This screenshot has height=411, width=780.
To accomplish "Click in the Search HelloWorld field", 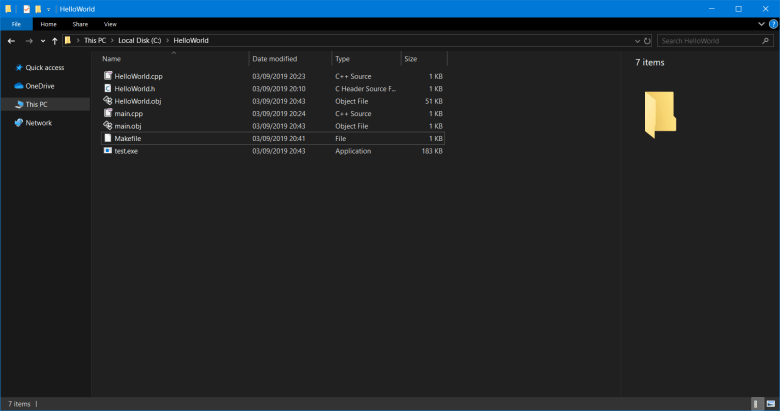I will click(x=715, y=41).
